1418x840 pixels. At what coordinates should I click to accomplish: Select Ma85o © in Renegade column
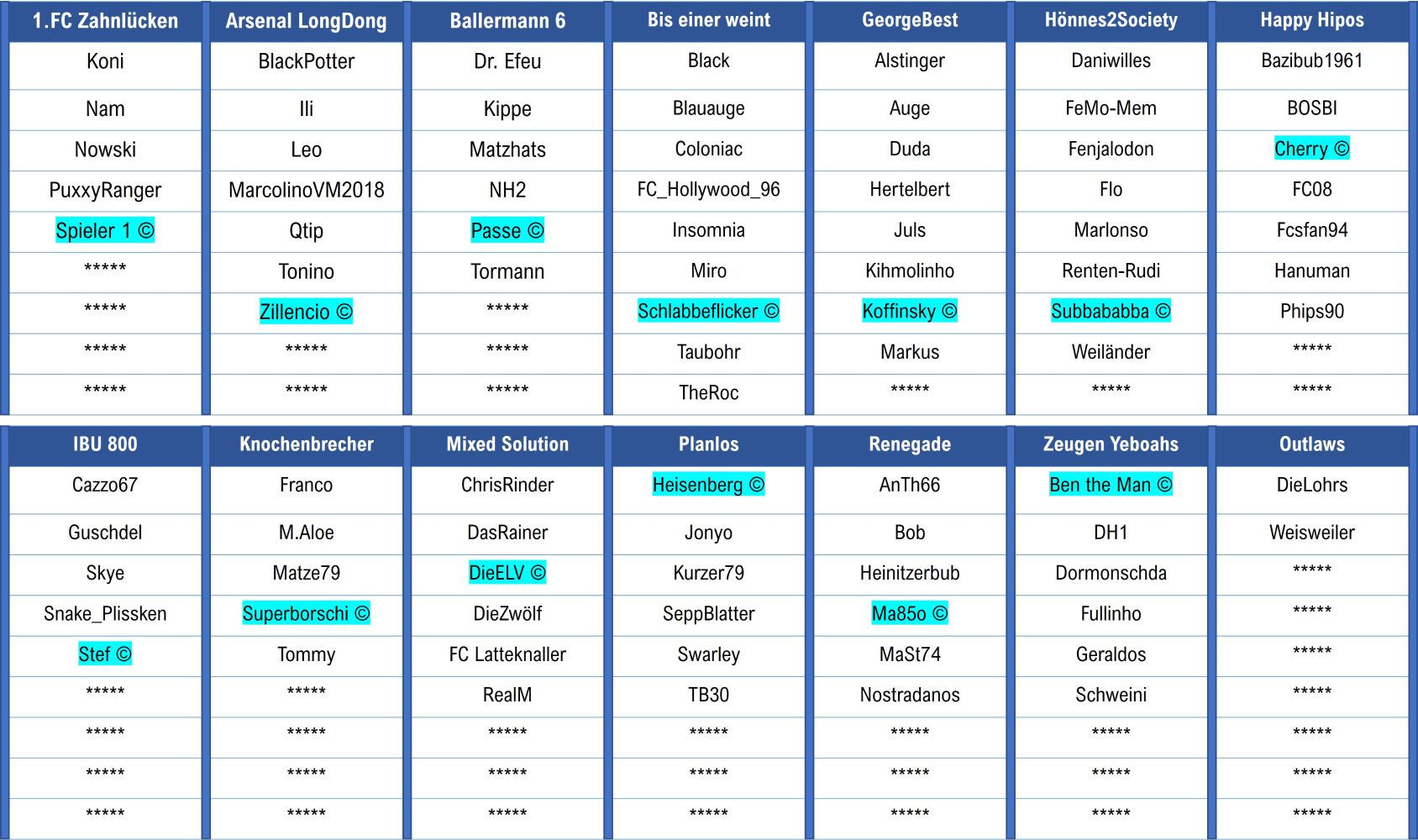(x=910, y=613)
